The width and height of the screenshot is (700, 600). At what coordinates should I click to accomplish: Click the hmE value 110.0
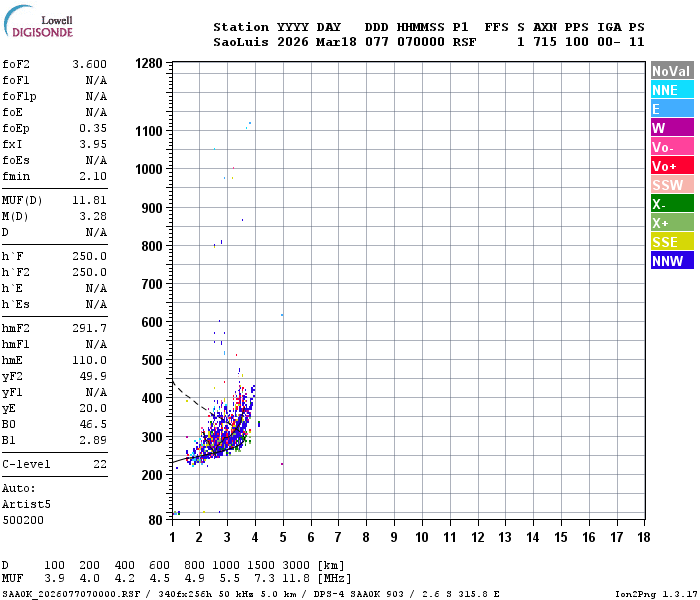pyautogui.click(x=90, y=360)
